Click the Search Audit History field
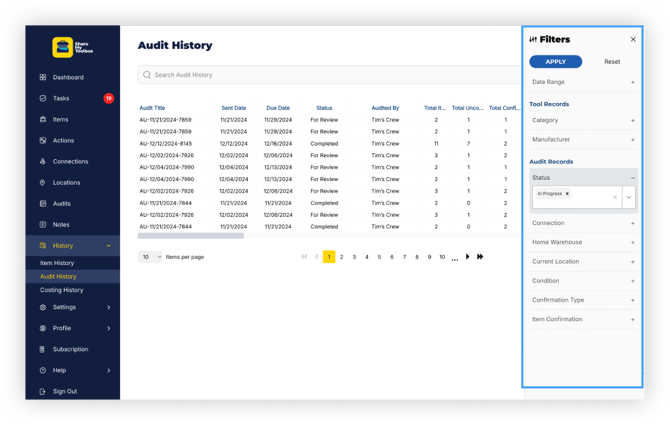The width and height of the screenshot is (670, 425). [x=331, y=75]
